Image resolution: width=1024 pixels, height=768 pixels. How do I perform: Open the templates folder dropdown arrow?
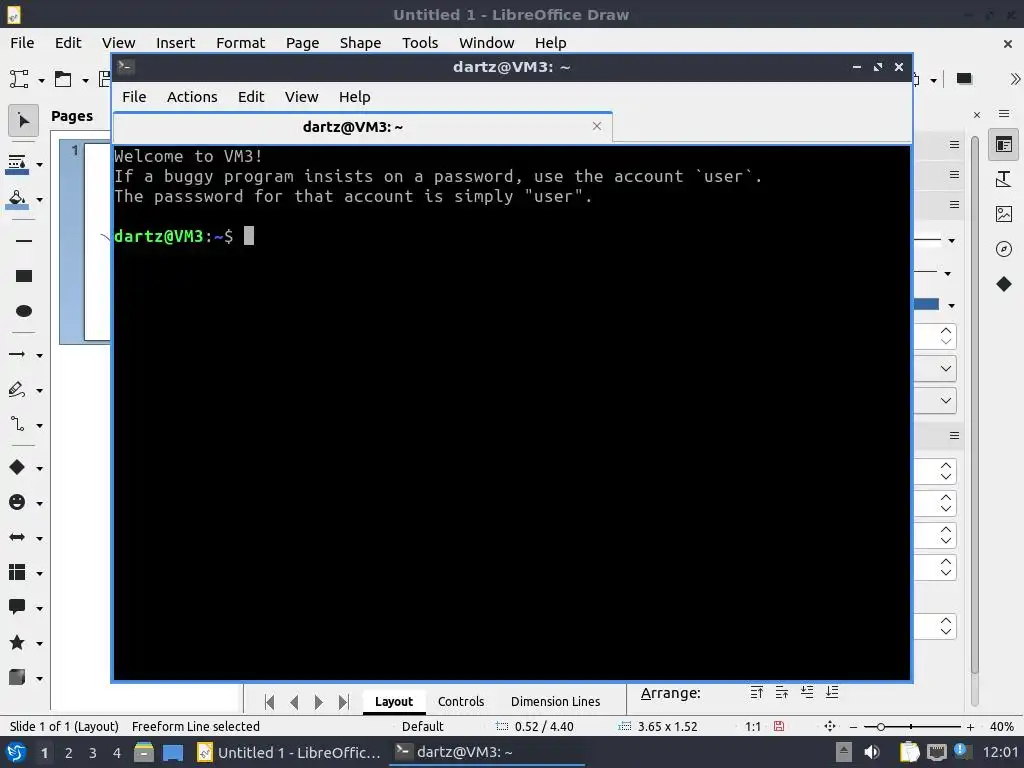click(85, 80)
